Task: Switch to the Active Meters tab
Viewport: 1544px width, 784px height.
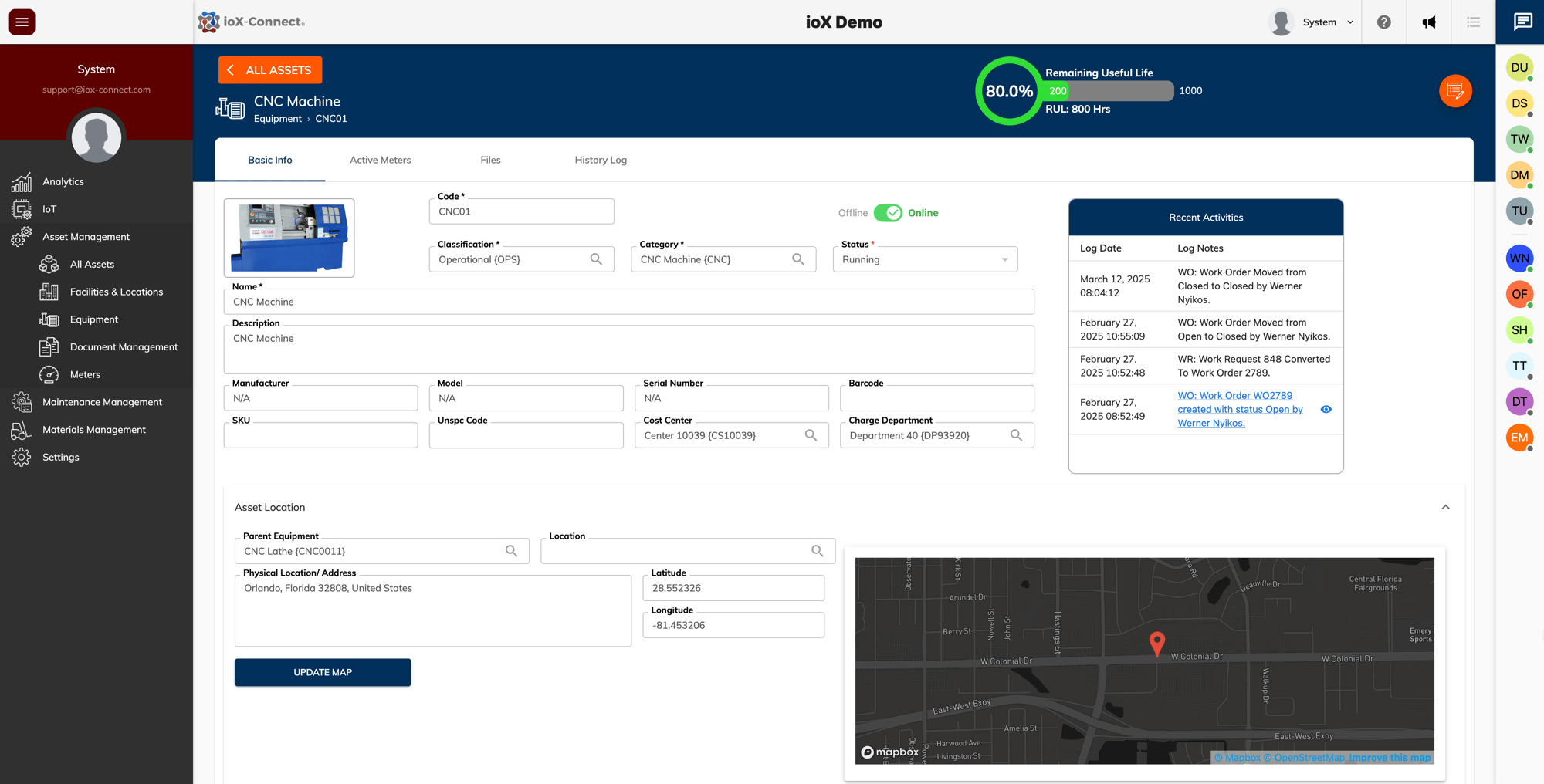Action: pyautogui.click(x=381, y=160)
